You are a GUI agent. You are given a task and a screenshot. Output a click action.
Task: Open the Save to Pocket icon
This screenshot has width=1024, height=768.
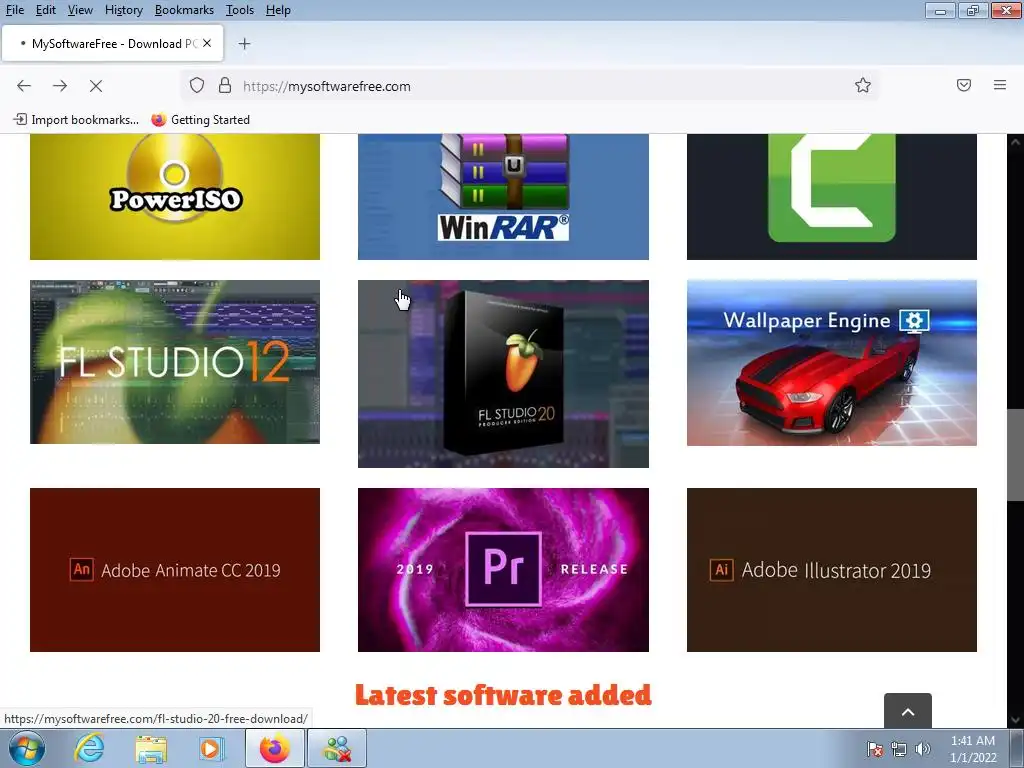coord(964,85)
